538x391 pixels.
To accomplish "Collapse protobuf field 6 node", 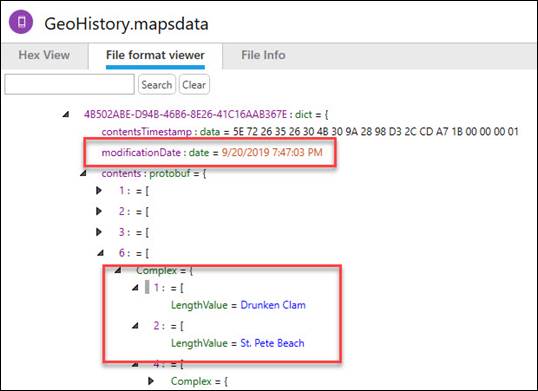I will pos(100,253).
